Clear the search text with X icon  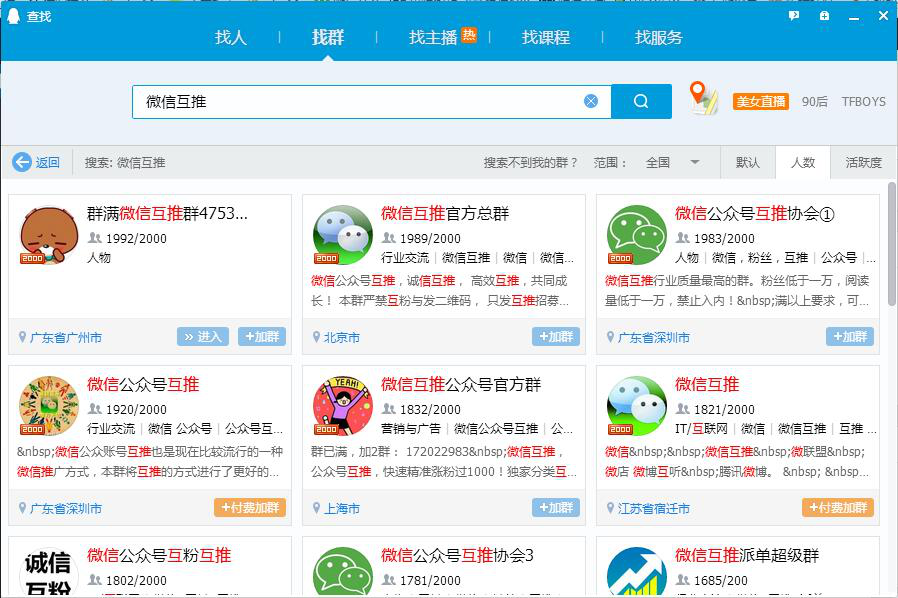[590, 101]
